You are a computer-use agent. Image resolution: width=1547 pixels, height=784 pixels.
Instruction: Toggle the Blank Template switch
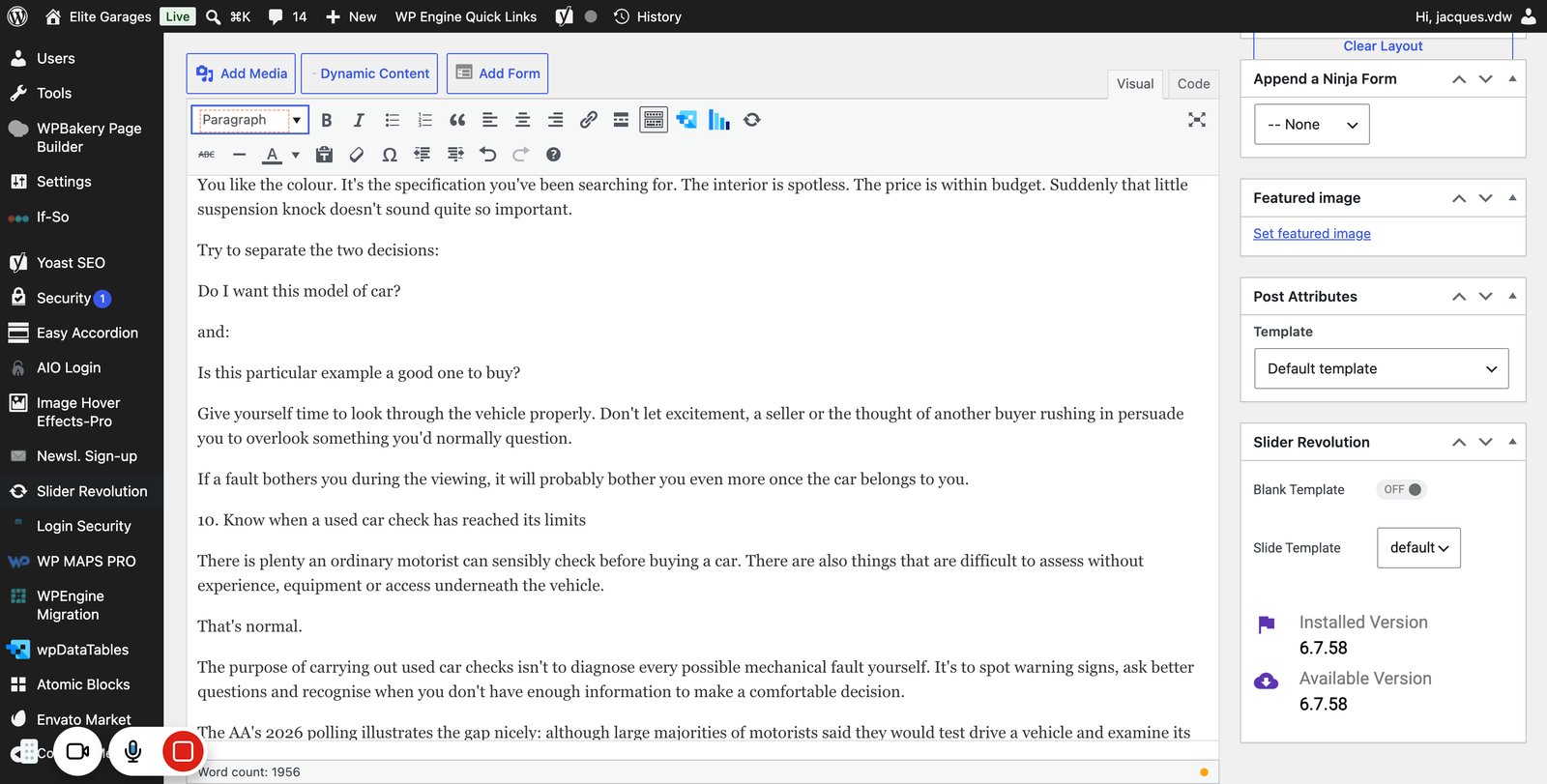click(x=1402, y=489)
